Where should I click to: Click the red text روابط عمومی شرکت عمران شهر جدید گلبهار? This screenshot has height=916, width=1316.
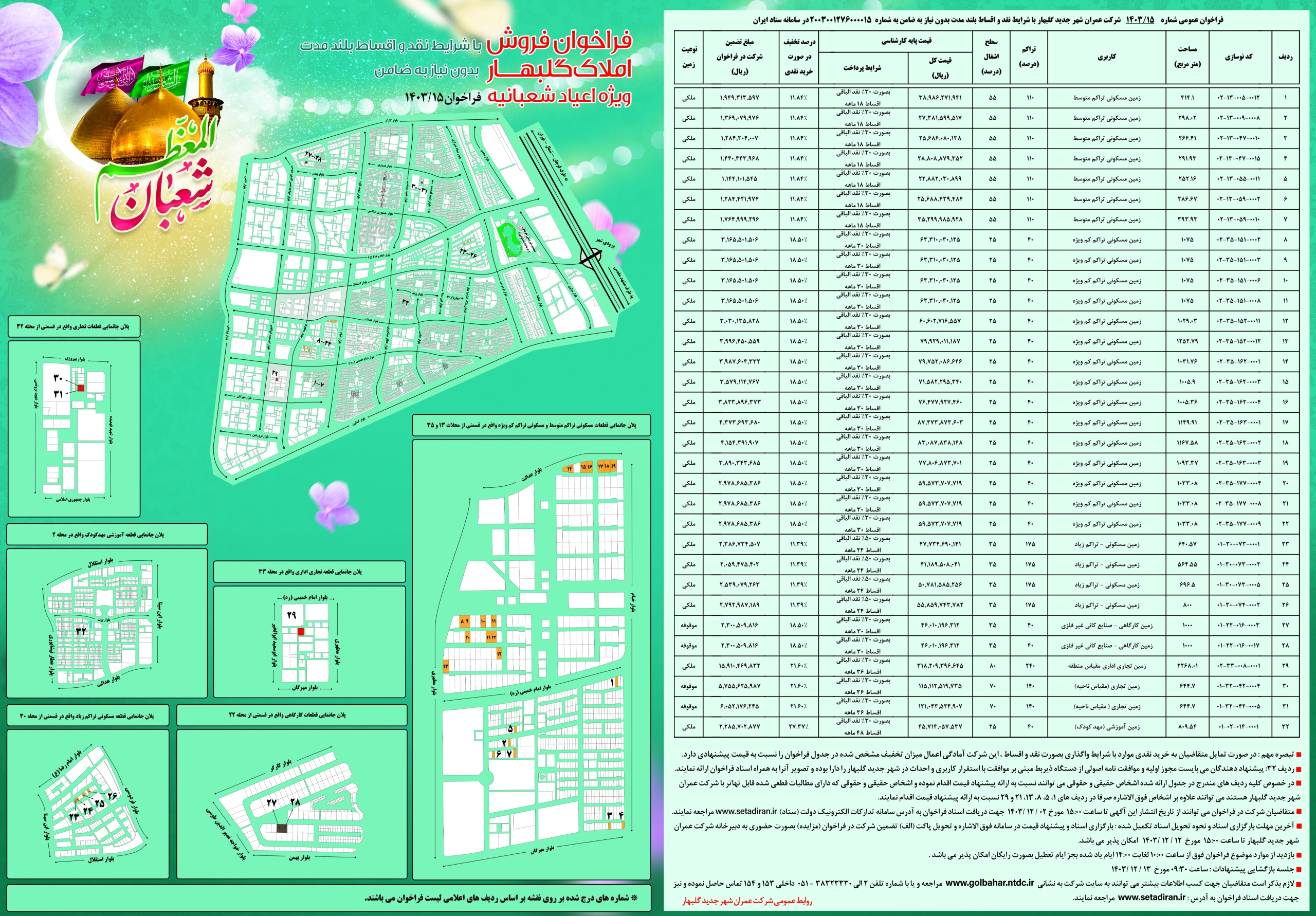(747, 901)
